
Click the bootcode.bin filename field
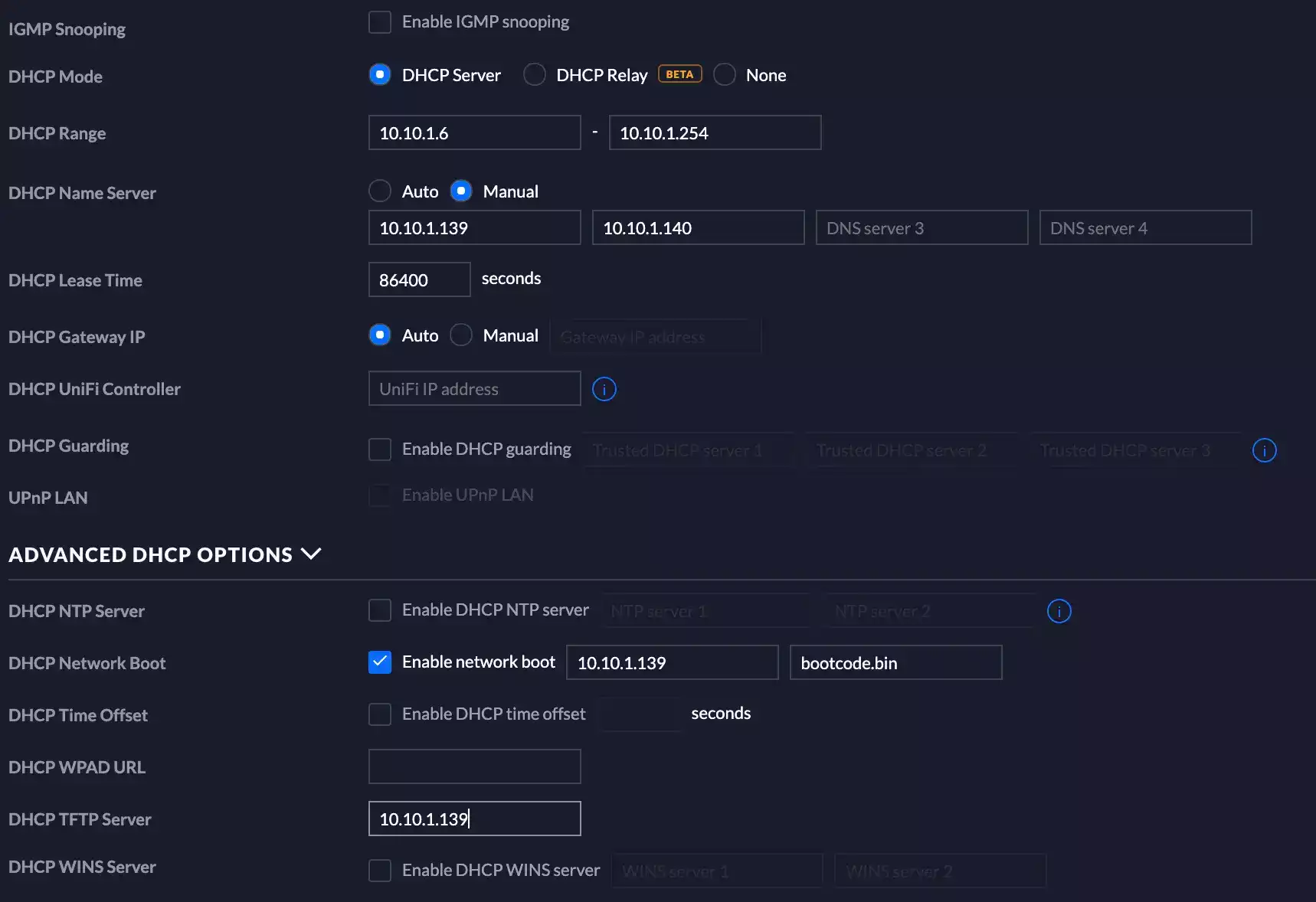click(895, 663)
